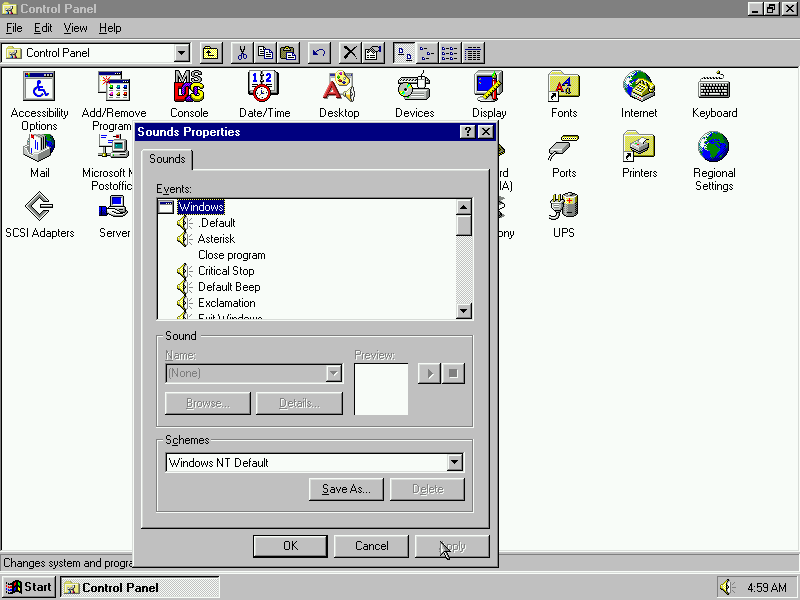The image size is (800, 600).
Task: Open the Printers icon
Action: pyautogui.click(x=639, y=148)
